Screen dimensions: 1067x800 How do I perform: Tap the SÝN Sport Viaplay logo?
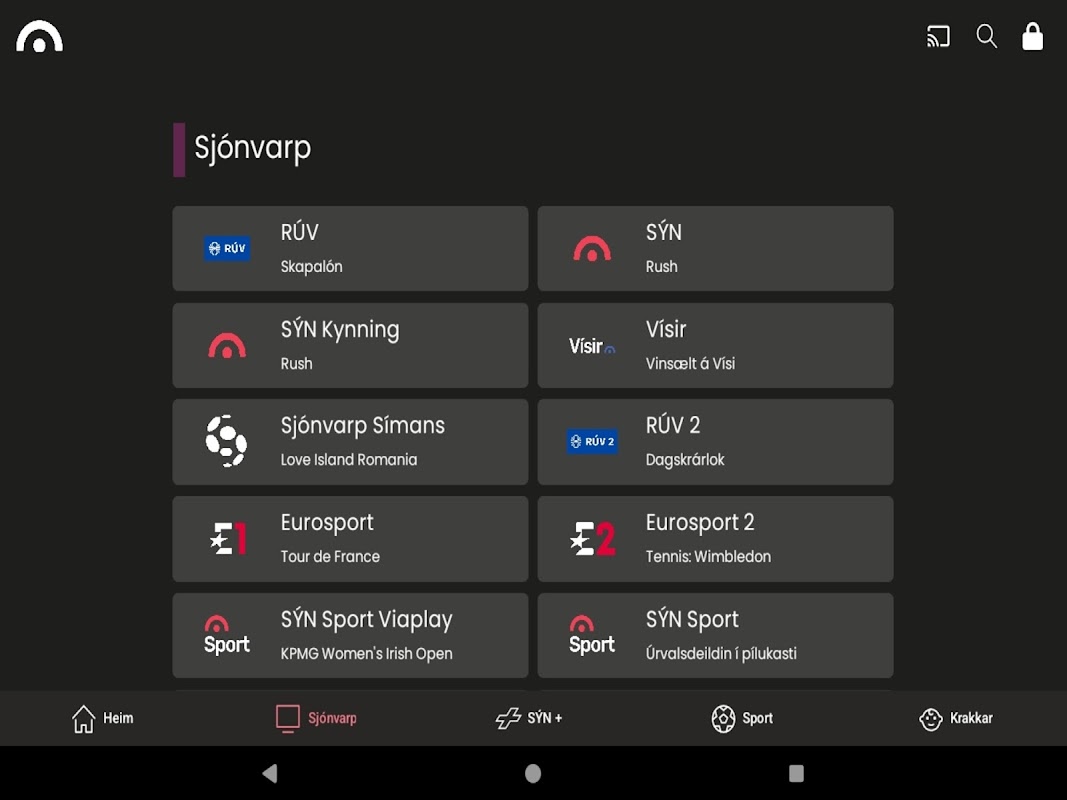click(227, 635)
